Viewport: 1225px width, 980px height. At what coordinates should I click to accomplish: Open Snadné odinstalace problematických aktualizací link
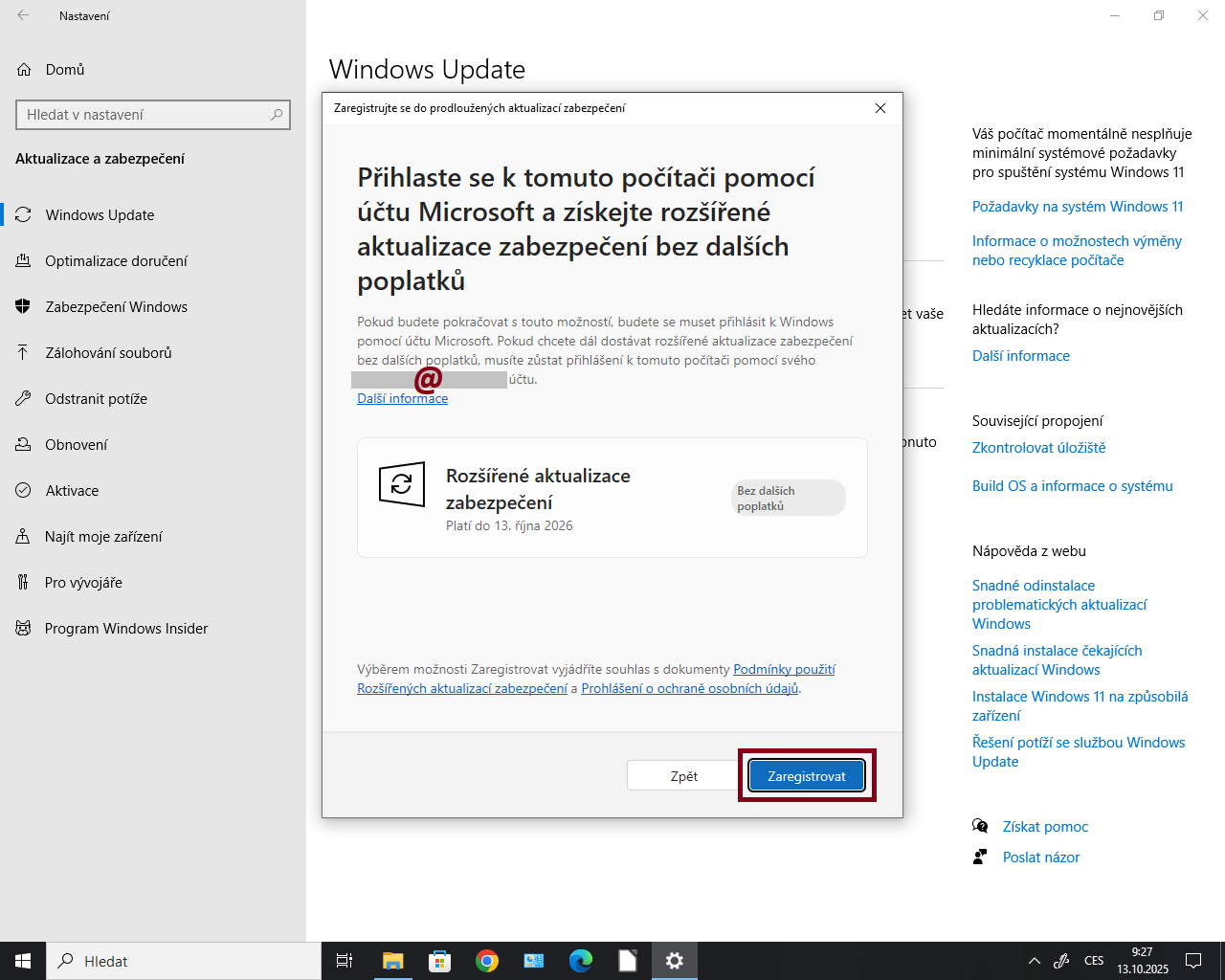point(1059,605)
